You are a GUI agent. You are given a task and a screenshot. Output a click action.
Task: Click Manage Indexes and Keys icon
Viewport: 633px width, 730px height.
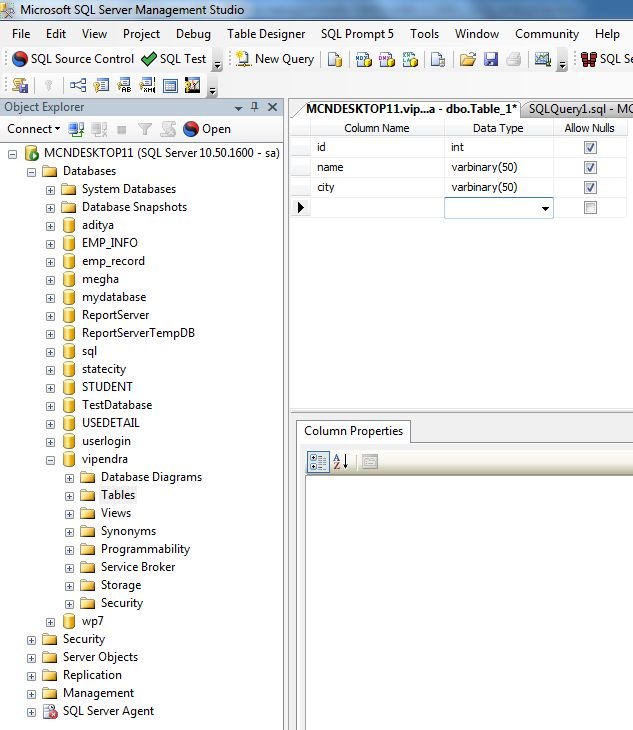(x=101, y=86)
